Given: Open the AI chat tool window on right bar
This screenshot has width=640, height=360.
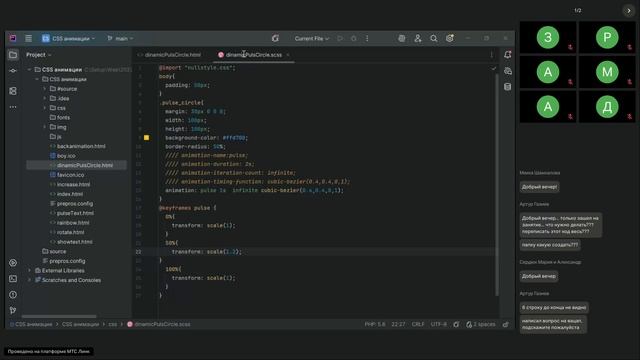Looking at the screenshot, I should tap(507, 71).
